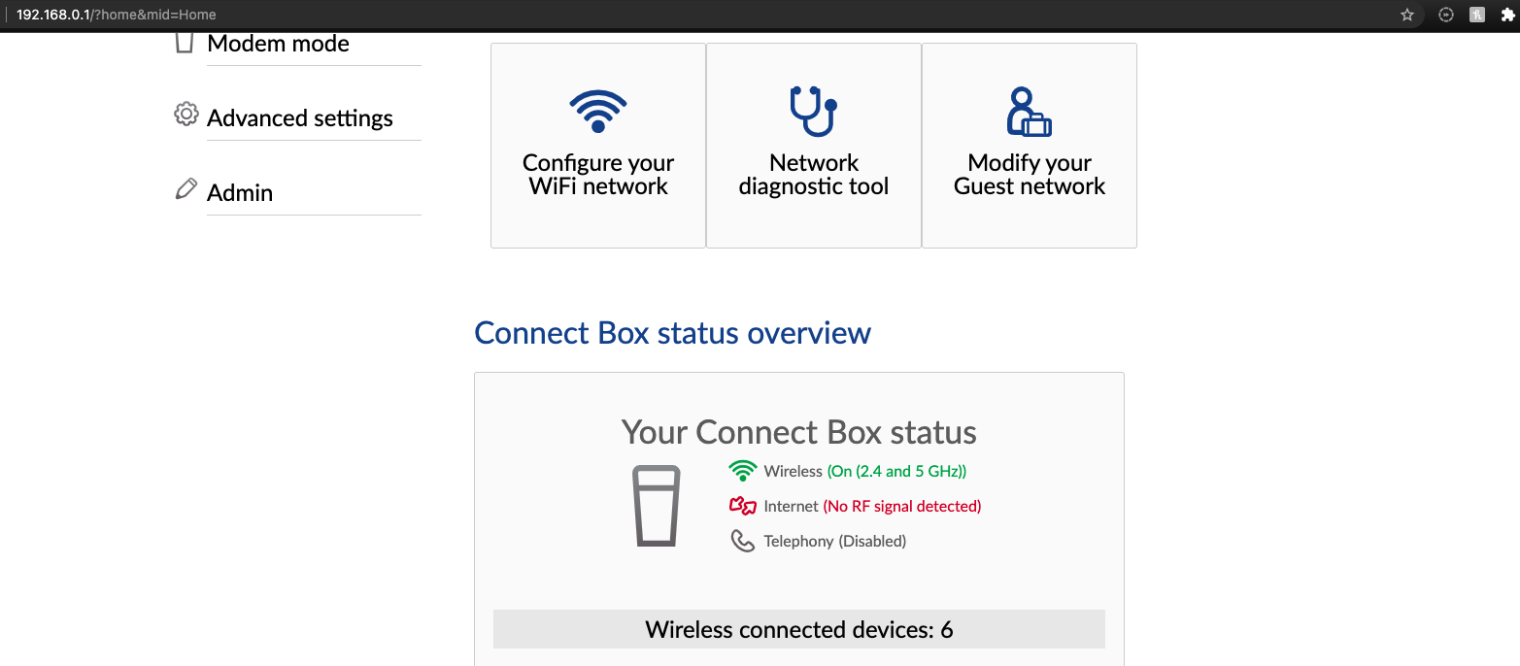Click the Modem mode box icon
This screenshot has height=666, width=1520.
click(184, 43)
